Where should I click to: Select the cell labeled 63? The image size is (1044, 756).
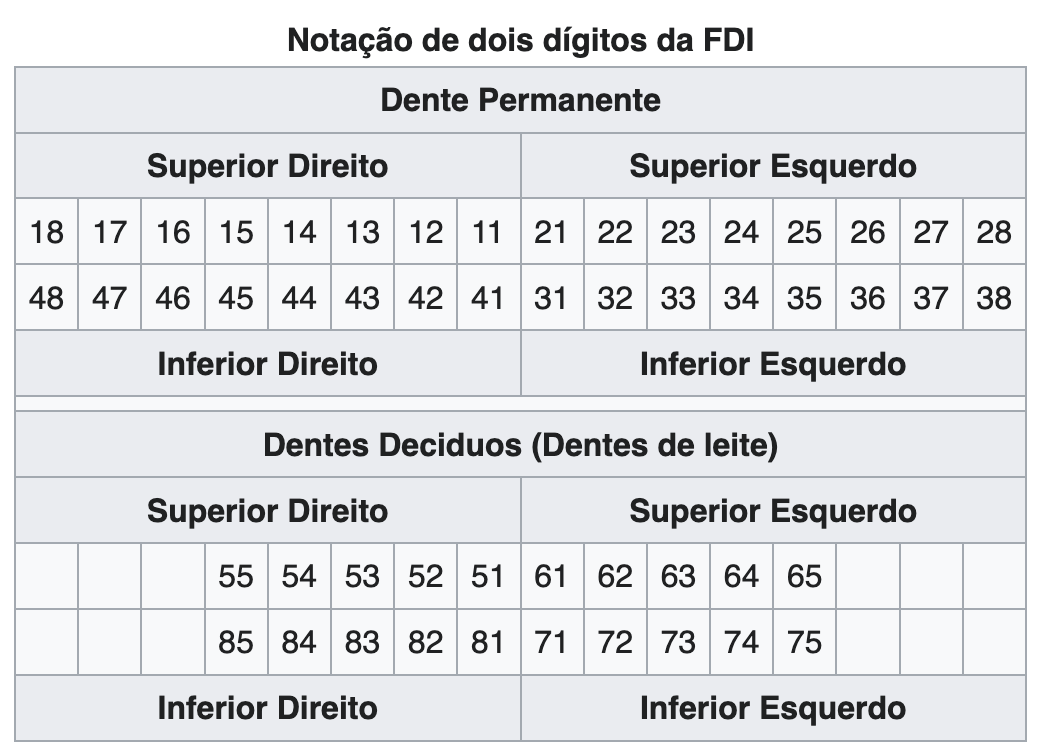tap(678, 577)
